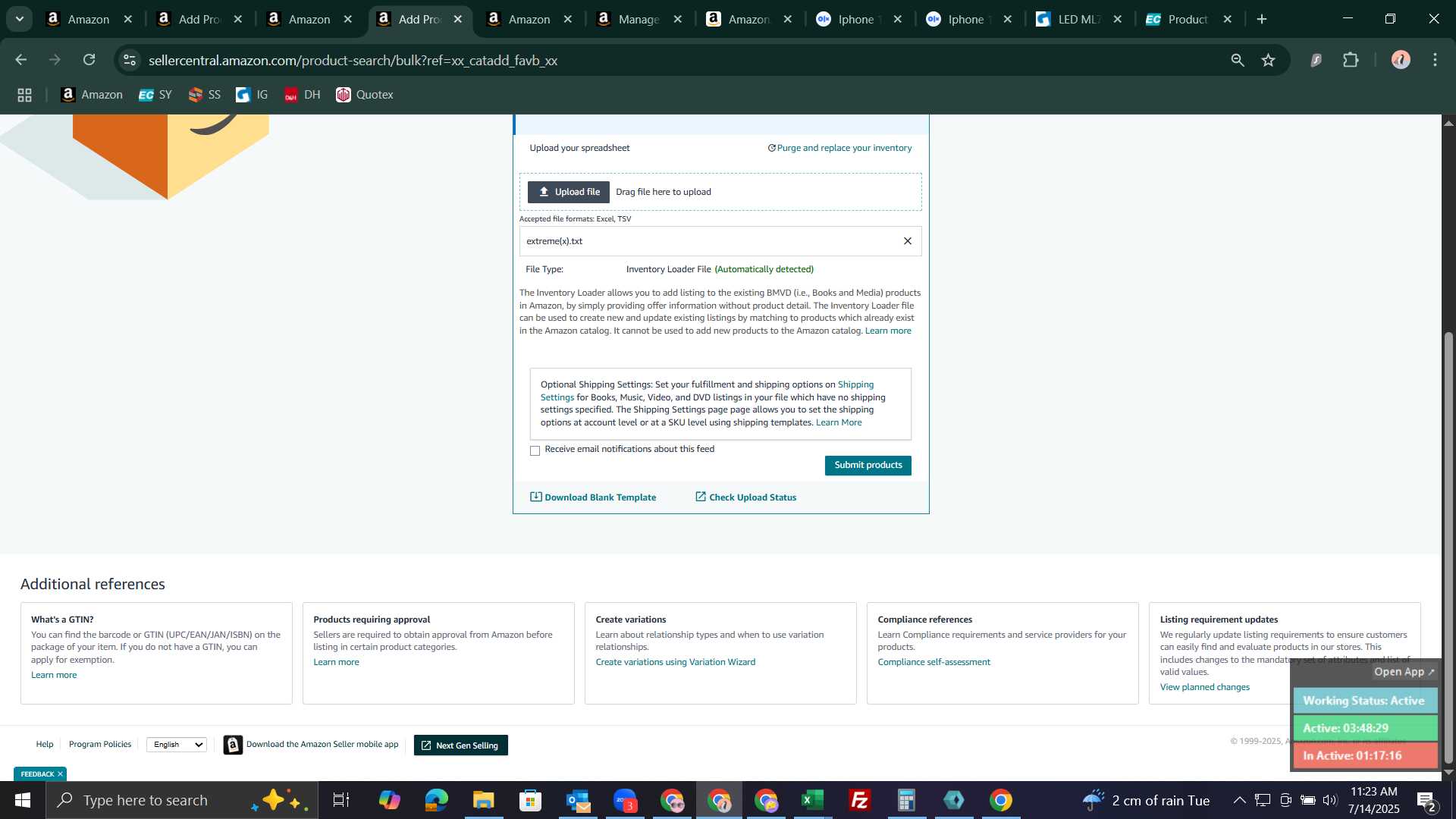Download the Amazon Seller mobile app
The width and height of the screenshot is (1456, 819).
(x=312, y=745)
